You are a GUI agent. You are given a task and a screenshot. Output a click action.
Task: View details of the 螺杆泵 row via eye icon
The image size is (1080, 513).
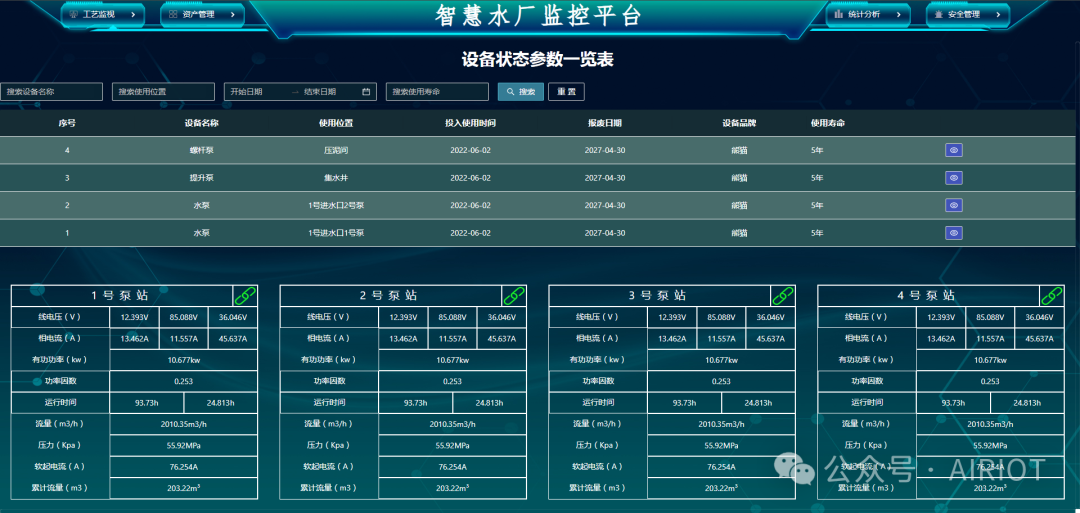tap(953, 150)
